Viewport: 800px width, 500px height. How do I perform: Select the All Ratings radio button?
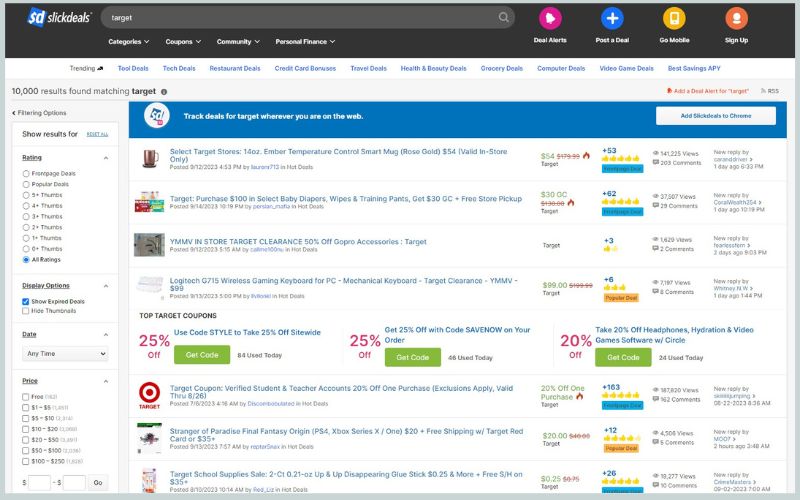pyautogui.click(x=26, y=260)
